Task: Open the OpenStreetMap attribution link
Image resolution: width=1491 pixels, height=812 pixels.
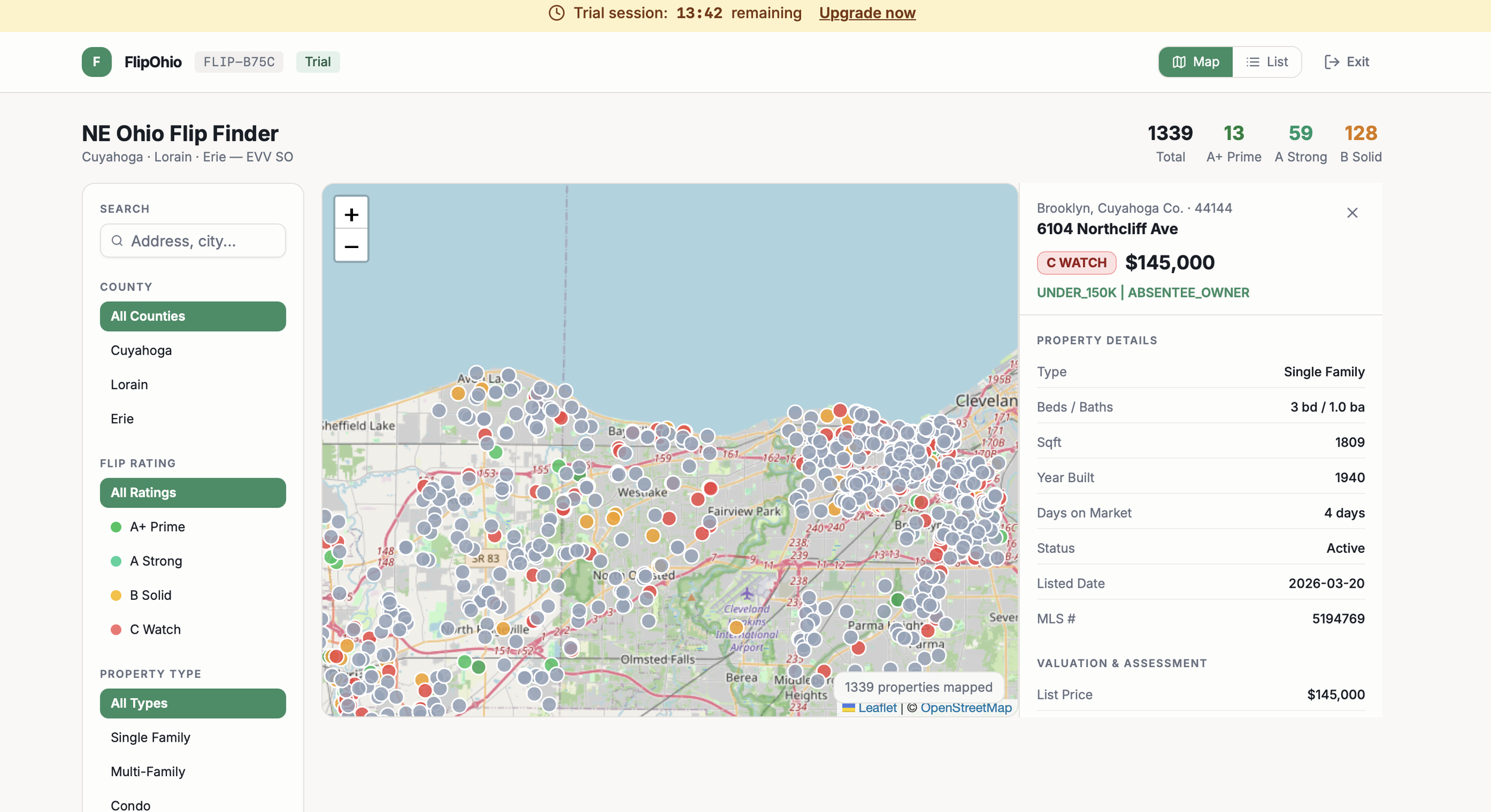Action: pos(966,708)
